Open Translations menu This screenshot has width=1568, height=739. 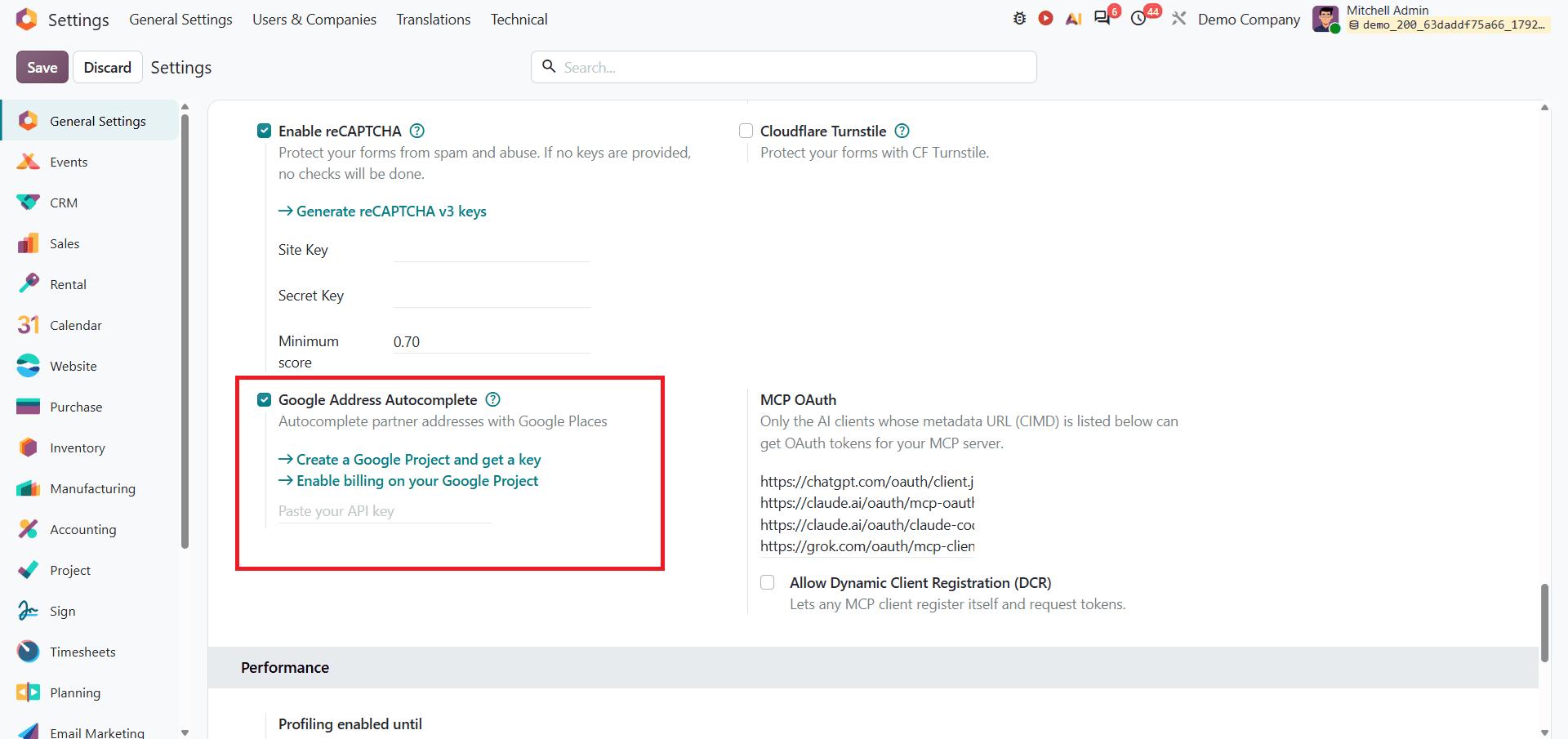tap(434, 19)
